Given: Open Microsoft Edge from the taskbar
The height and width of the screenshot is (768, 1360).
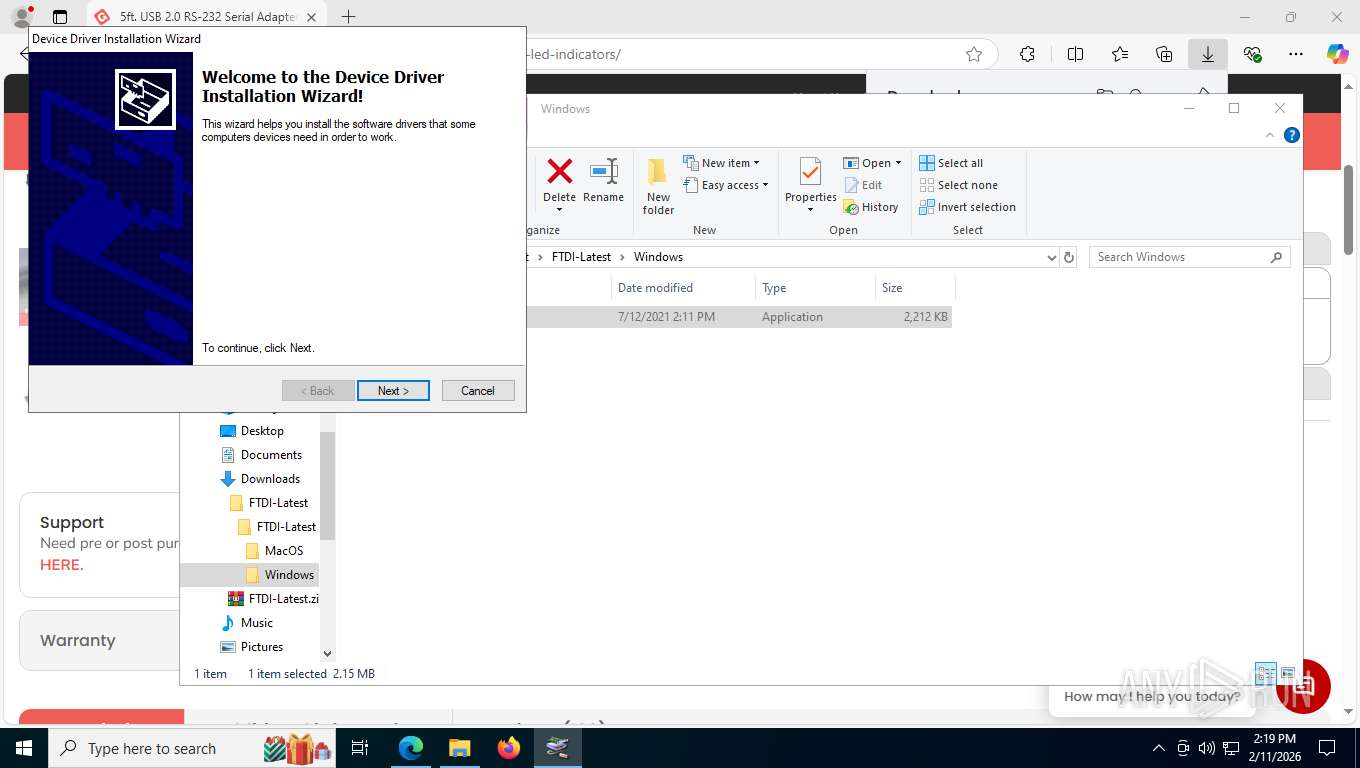Looking at the screenshot, I should click(x=411, y=748).
